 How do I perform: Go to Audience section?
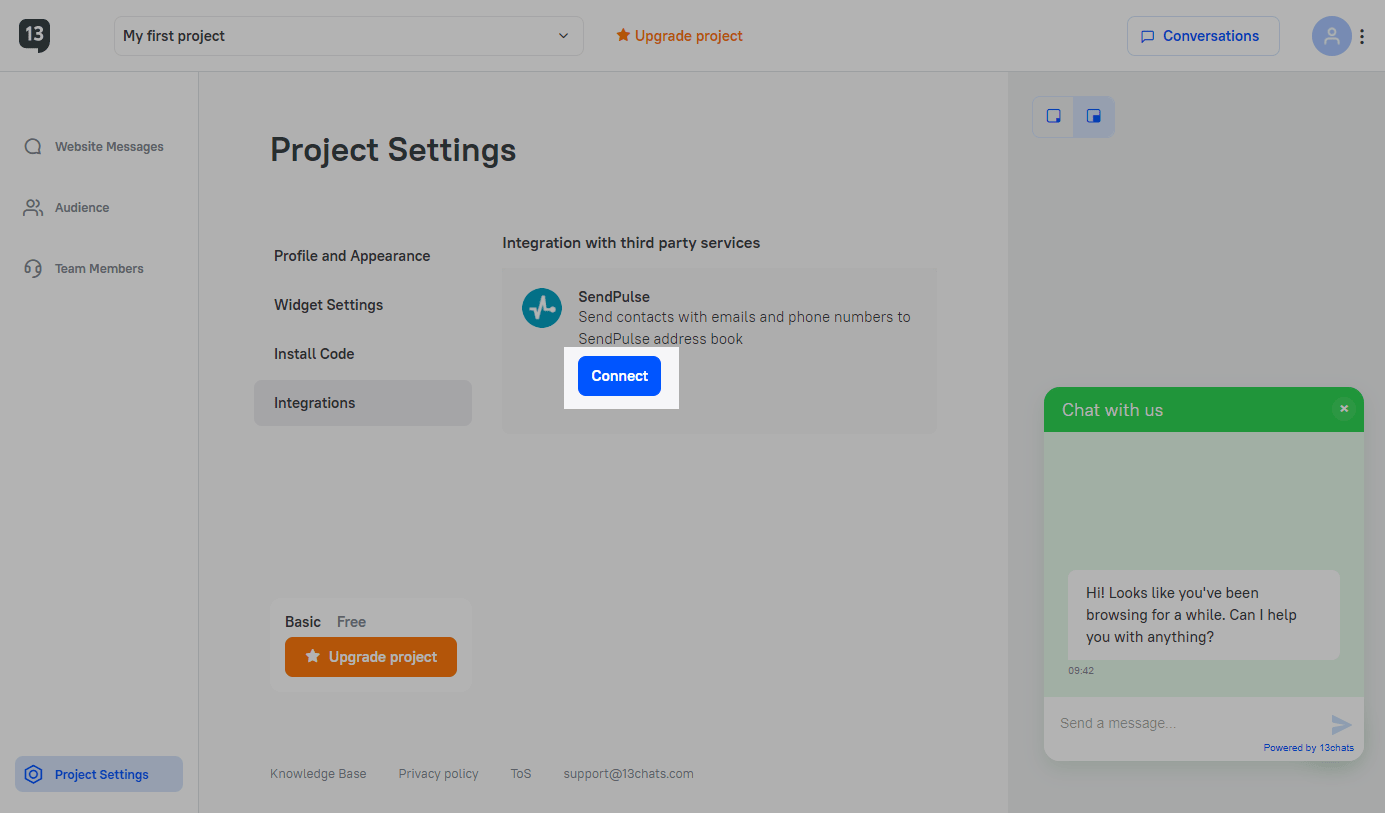tap(82, 208)
